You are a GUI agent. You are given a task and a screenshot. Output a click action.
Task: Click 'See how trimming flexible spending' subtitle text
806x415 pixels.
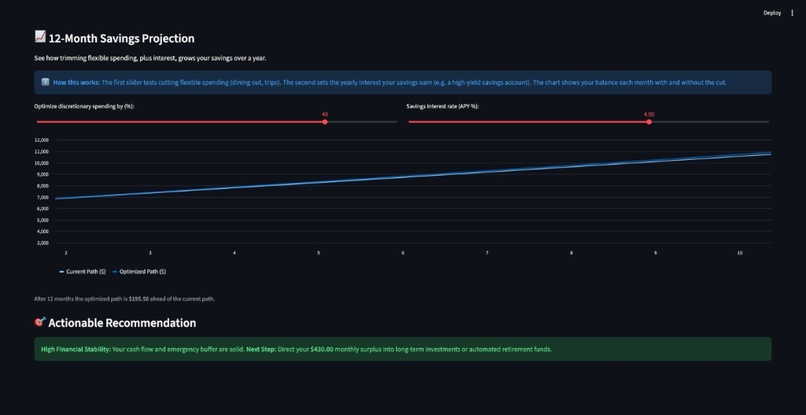[x=150, y=59]
